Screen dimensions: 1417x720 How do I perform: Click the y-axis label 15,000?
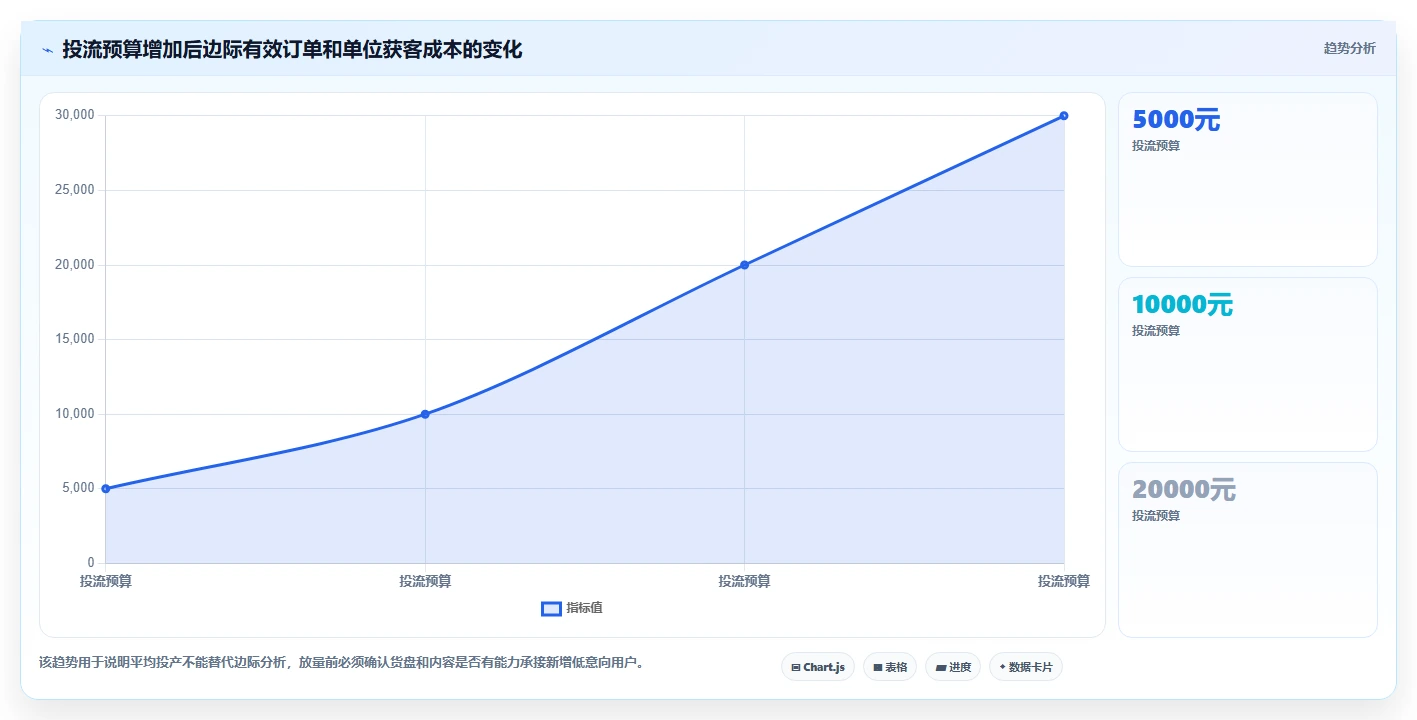75,339
